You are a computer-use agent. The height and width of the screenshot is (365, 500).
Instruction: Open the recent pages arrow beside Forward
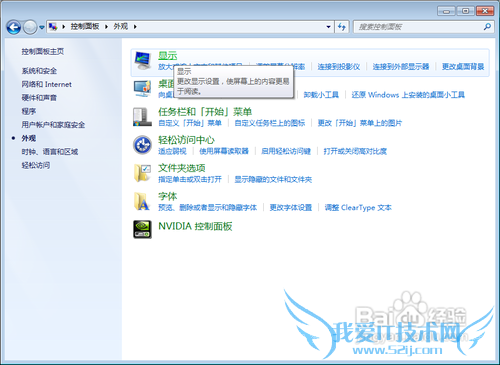tap(42, 27)
